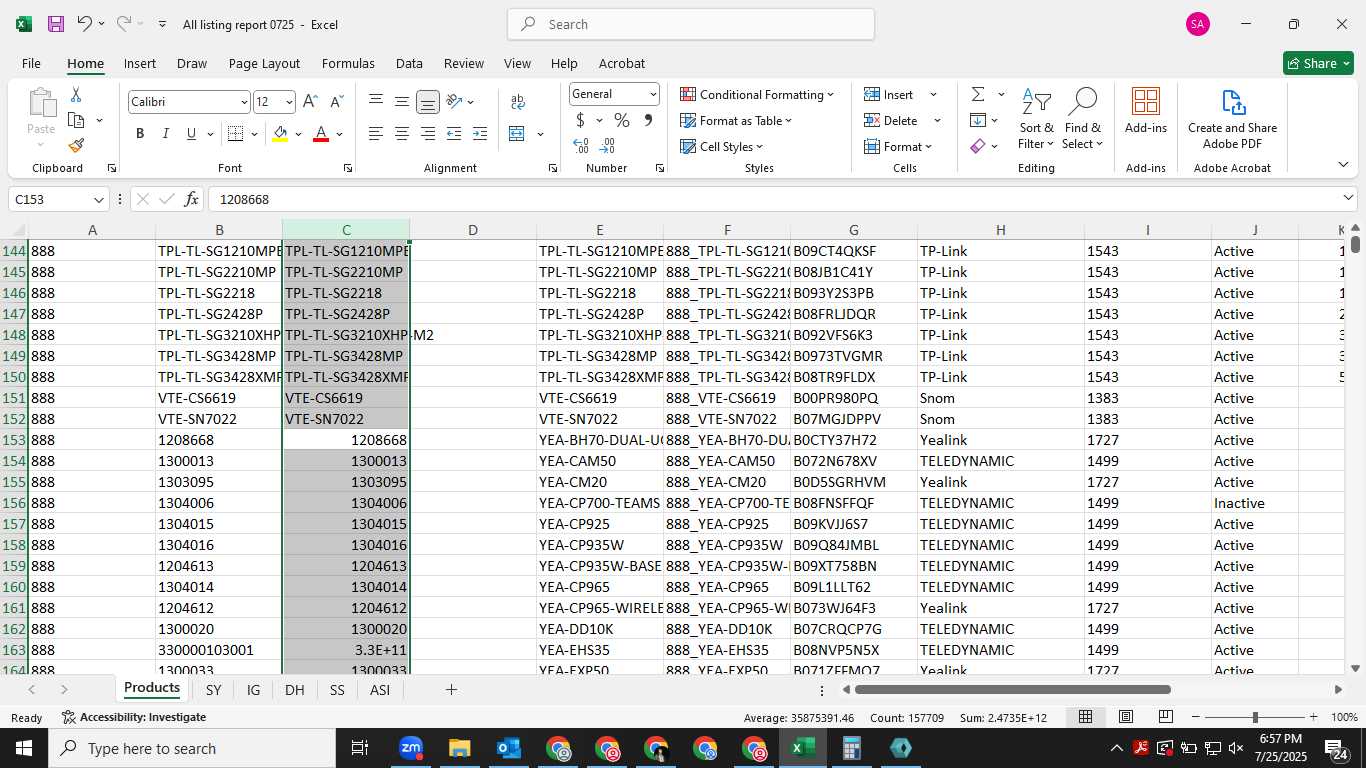This screenshot has height=768, width=1366.
Task: Add a new sheet with plus button
Action: [x=451, y=690]
